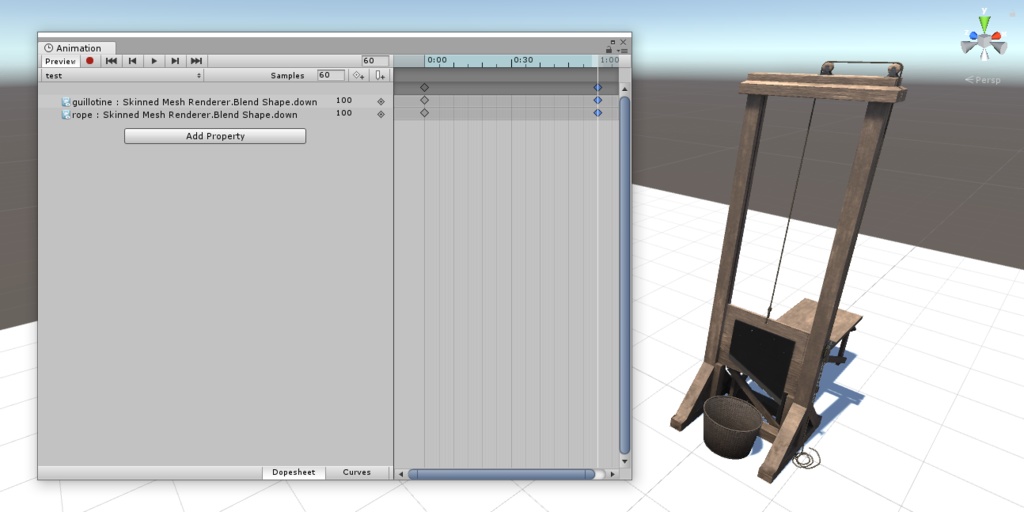Click the Add Keyframe icon
This screenshot has width=1024, height=512.
pos(359,76)
